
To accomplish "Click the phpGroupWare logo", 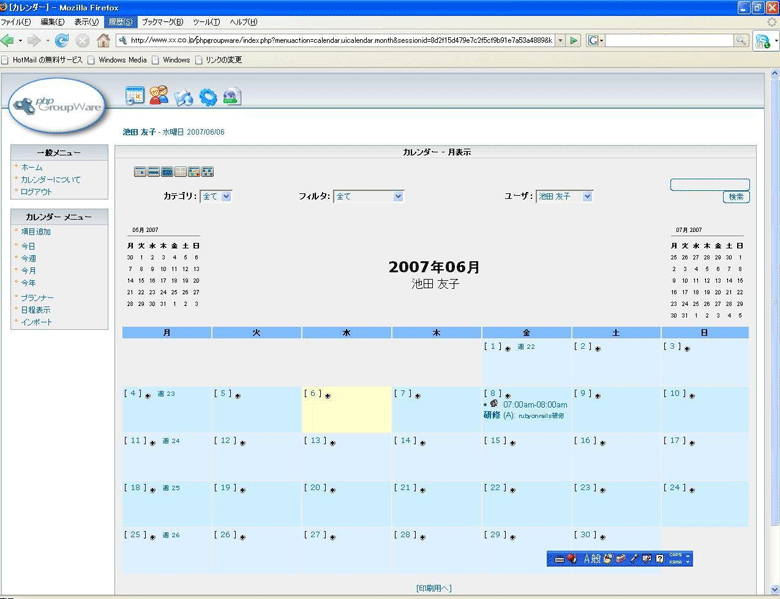I will click(58, 105).
